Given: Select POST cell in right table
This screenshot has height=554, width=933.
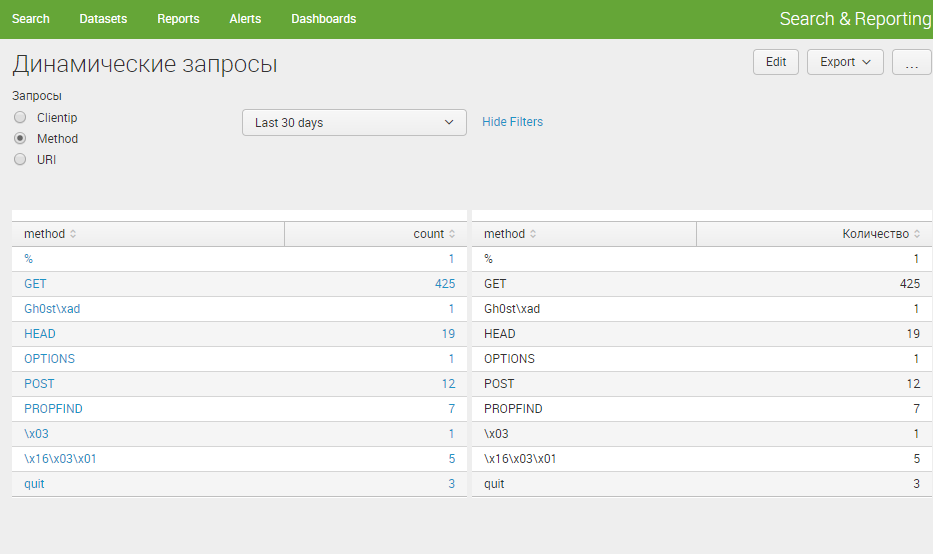Looking at the screenshot, I should (x=499, y=384).
